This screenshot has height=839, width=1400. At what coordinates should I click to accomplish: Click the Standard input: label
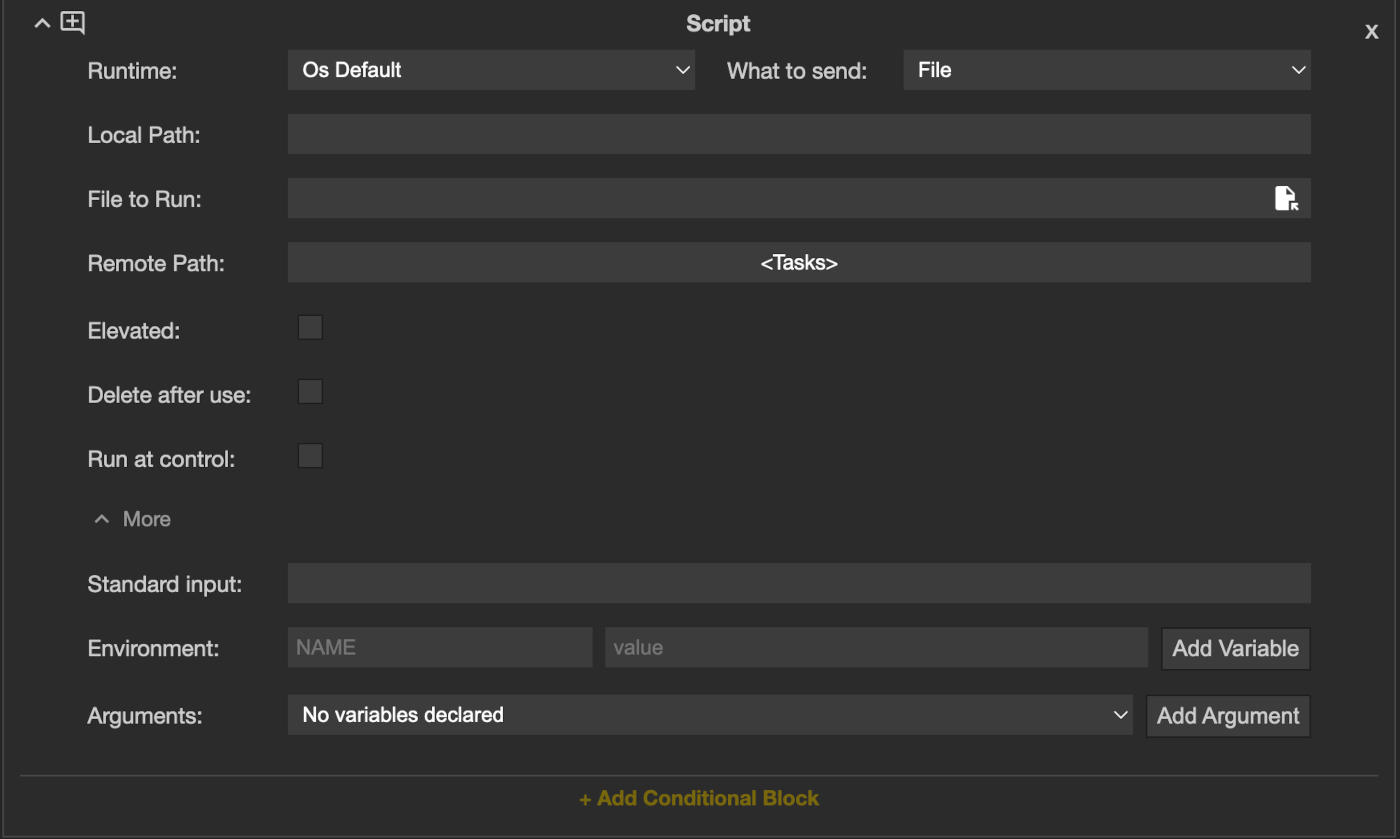click(x=165, y=584)
